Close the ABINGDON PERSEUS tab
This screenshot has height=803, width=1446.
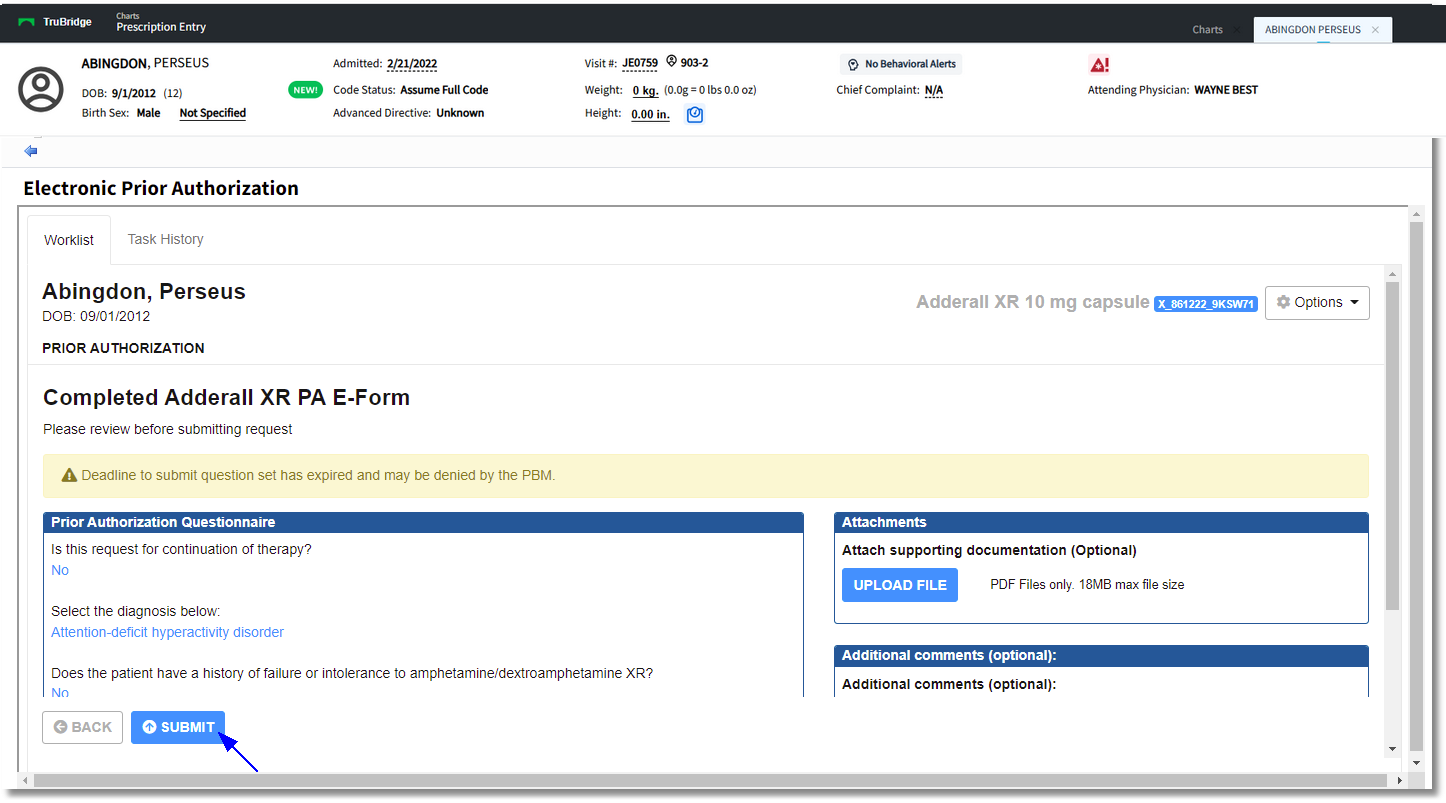(1375, 30)
